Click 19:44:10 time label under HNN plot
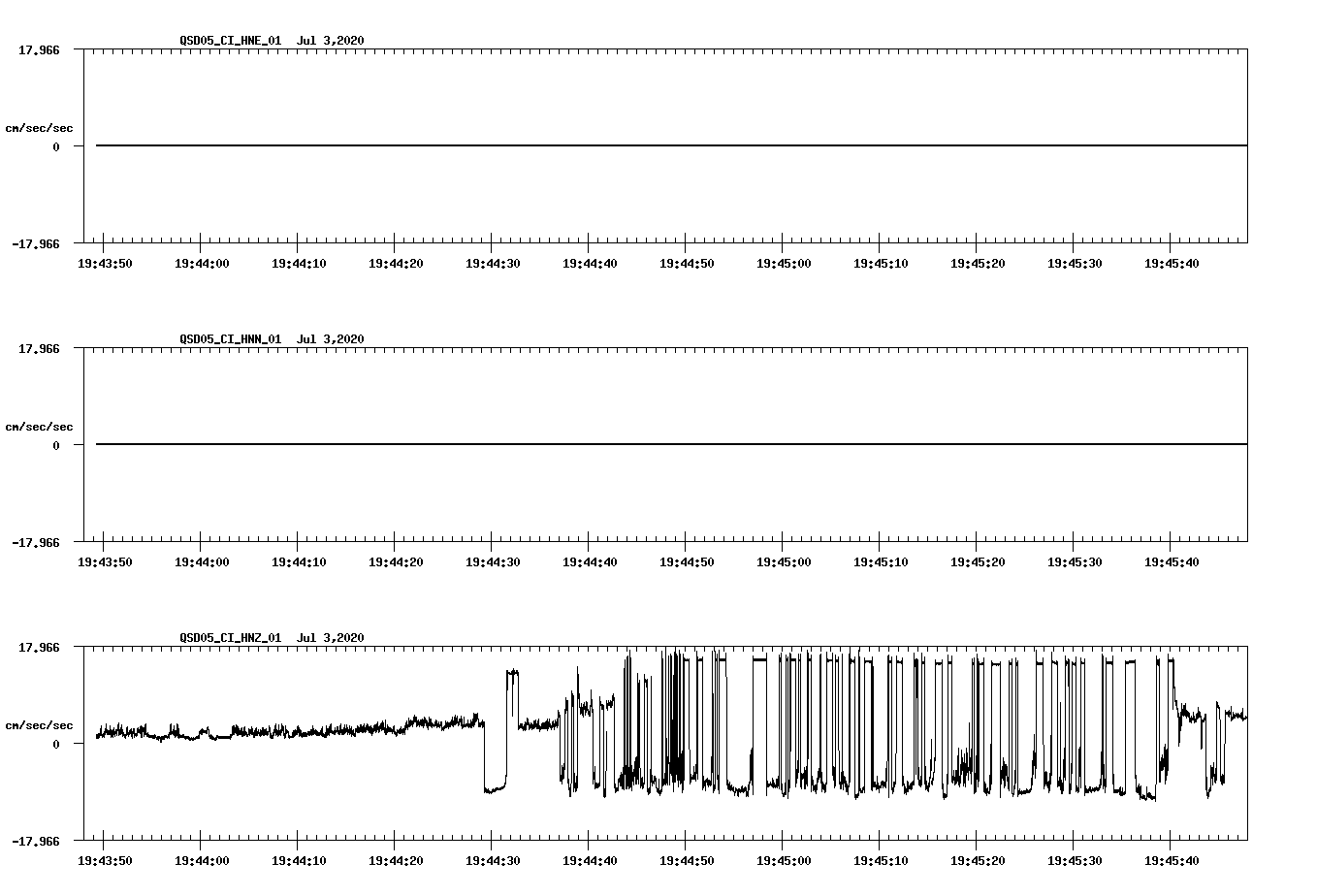1317x896 pixels. coord(299,562)
